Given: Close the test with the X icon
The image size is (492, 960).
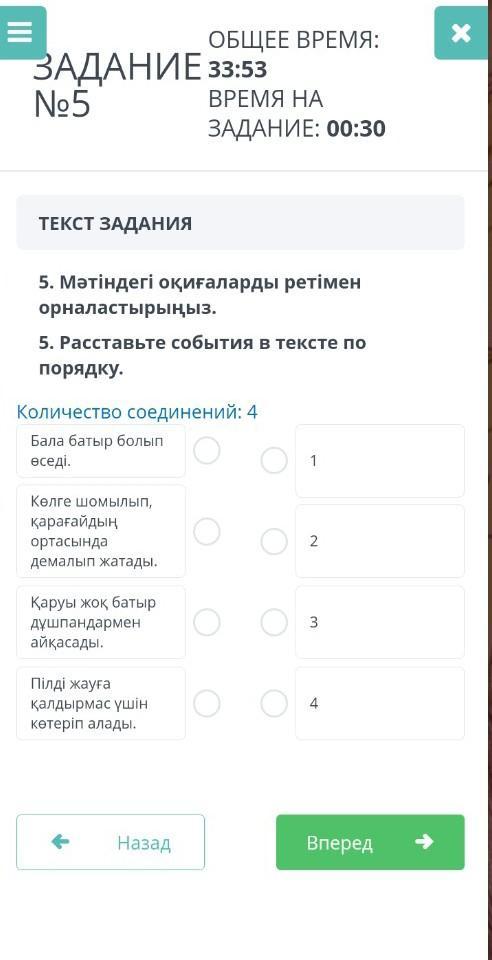Looking at the screenshot, I should (462, 33).
